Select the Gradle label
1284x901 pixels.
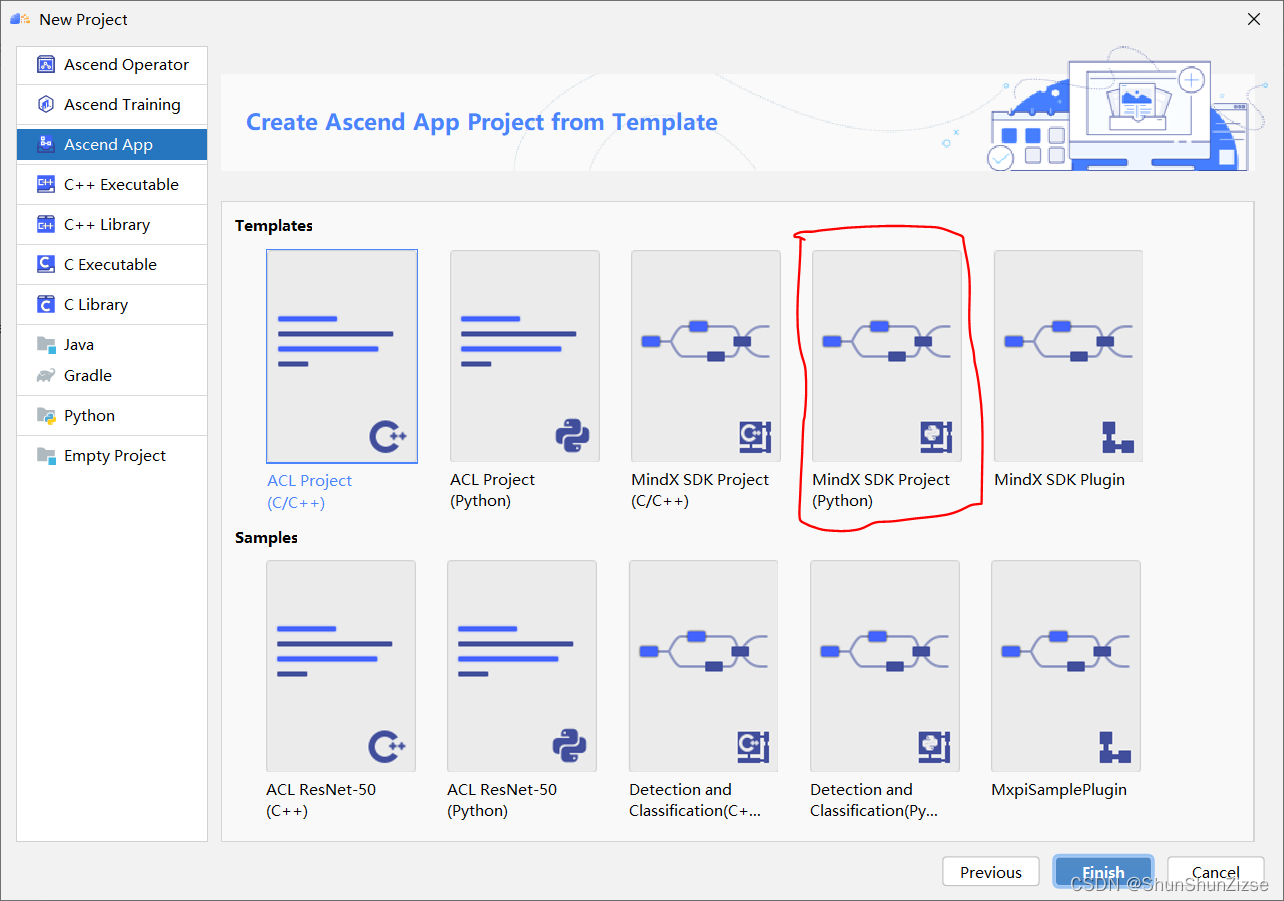click(88, 376)
